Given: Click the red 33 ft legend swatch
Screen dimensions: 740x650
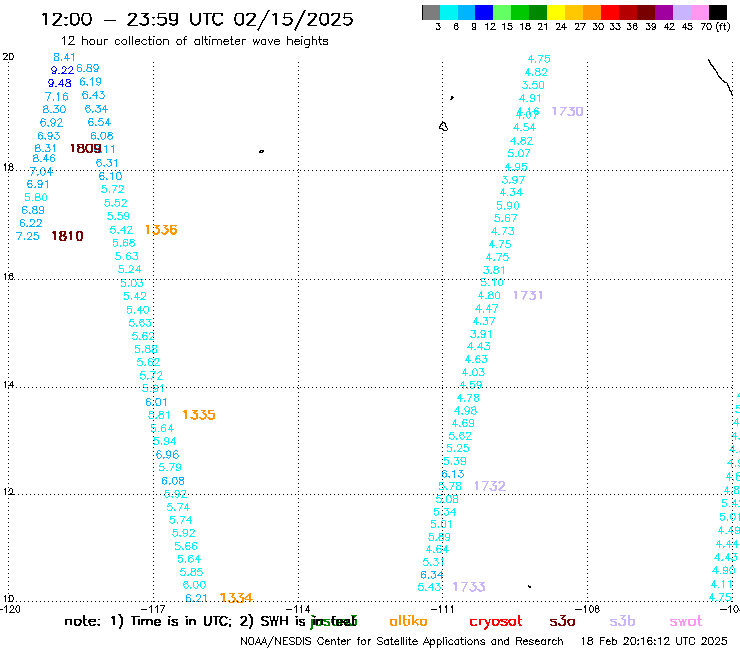Looking at the screenshot, I should tap(610, 12).
